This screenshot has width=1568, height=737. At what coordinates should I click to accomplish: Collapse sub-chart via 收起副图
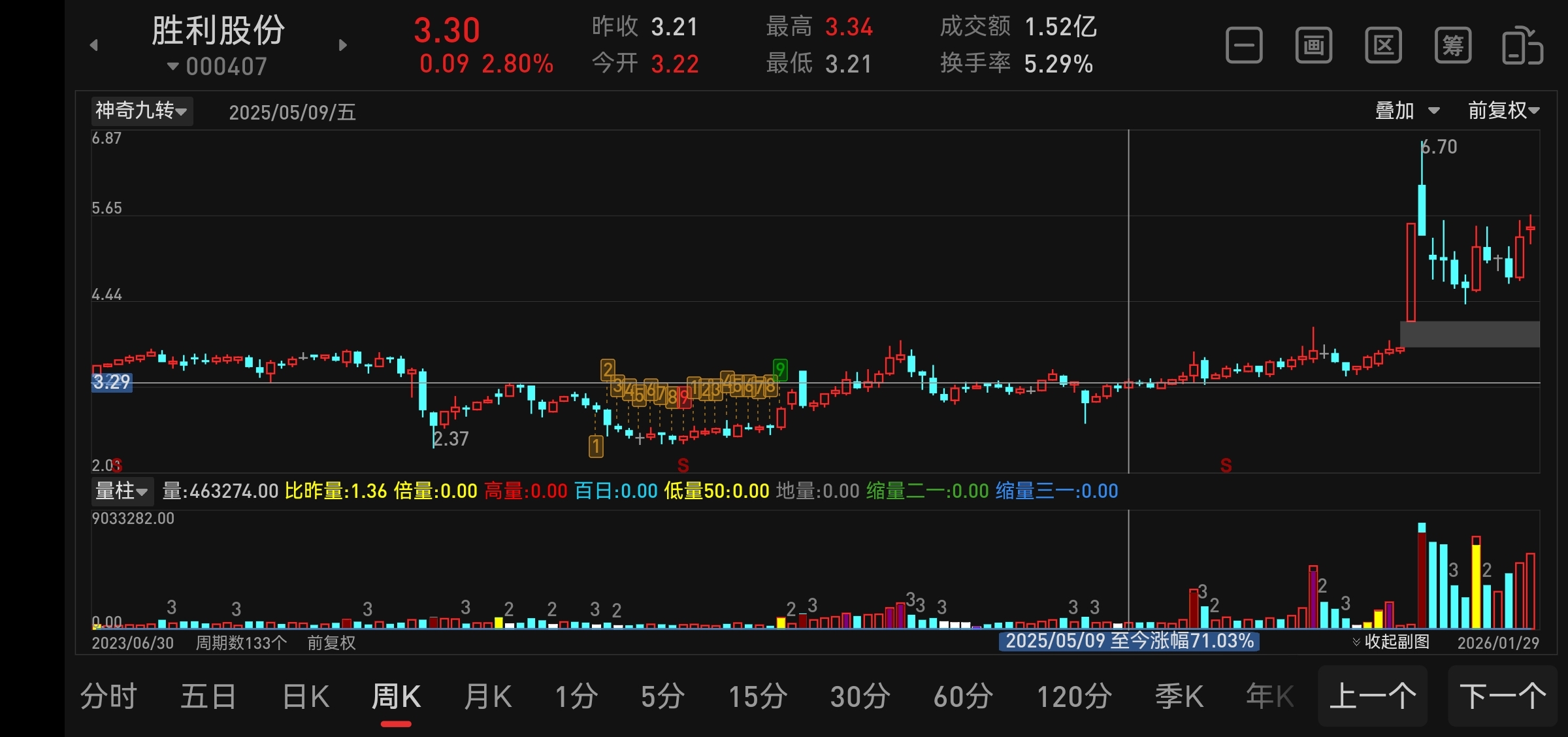click(1391, 642)
